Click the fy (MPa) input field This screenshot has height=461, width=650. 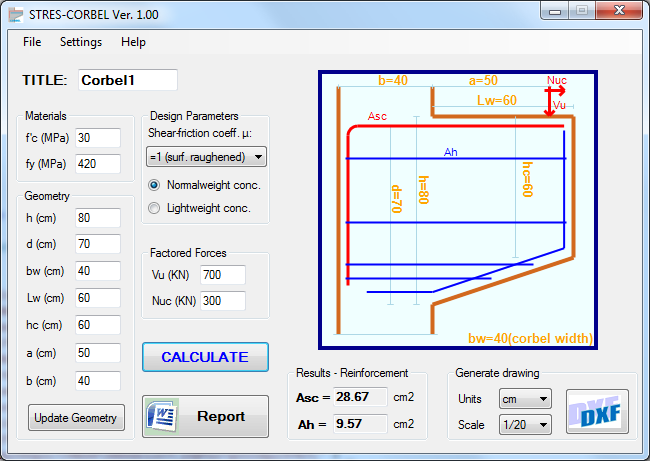98,164
